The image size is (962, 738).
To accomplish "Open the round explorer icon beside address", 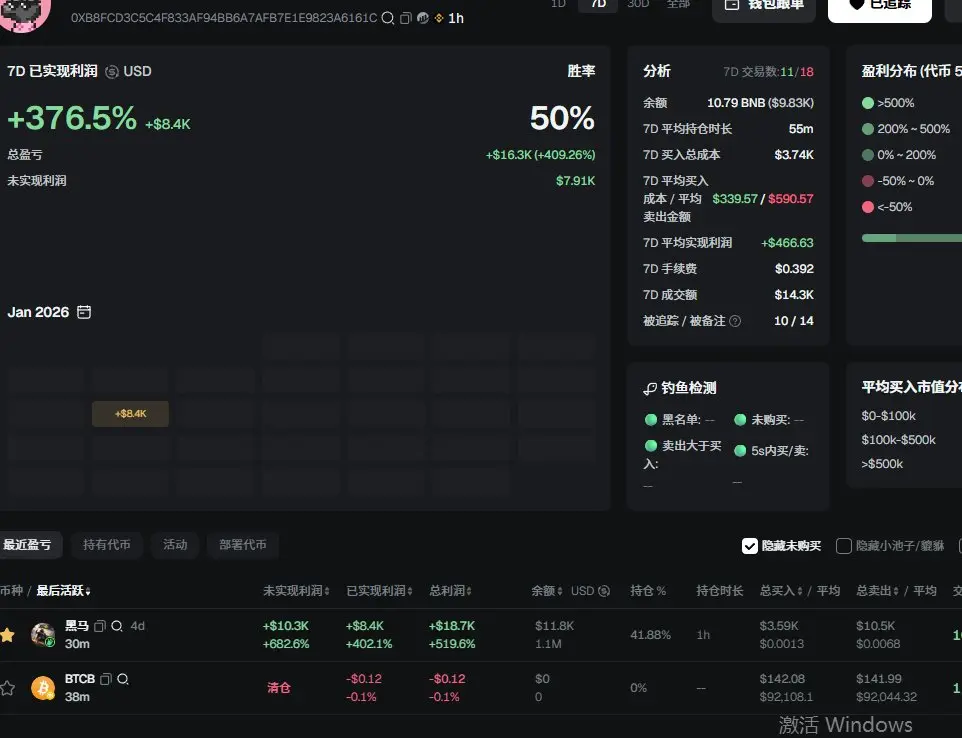I will click(x=423, y=18).
